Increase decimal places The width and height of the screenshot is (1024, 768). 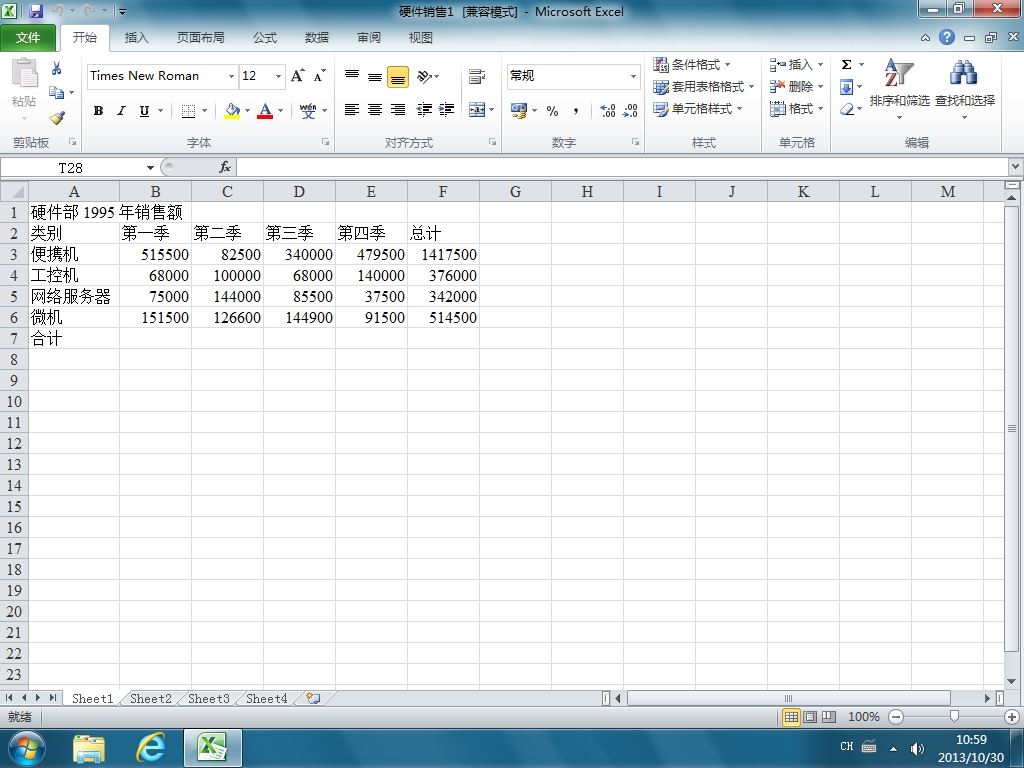click(x=607, y=111)
